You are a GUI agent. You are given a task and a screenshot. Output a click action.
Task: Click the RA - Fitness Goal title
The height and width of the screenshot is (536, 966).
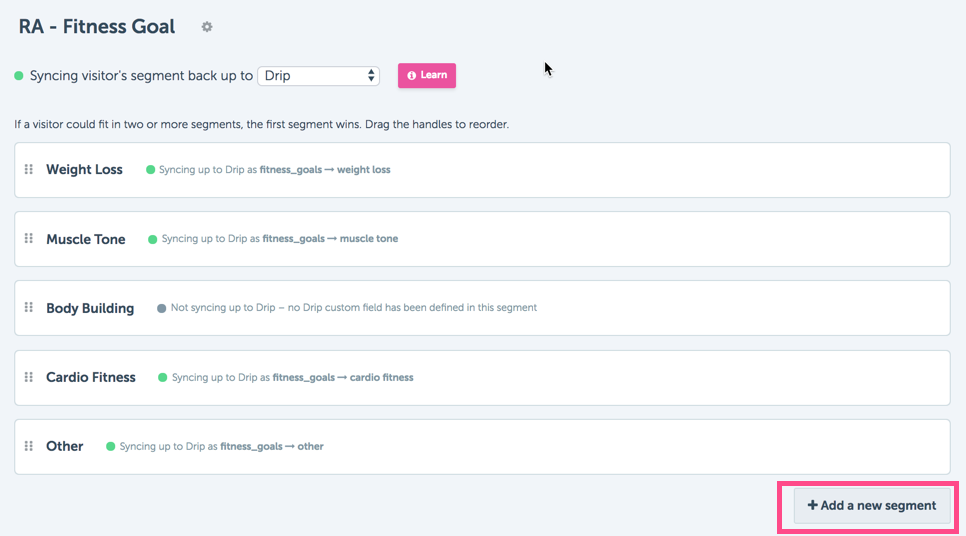point(97,26)
